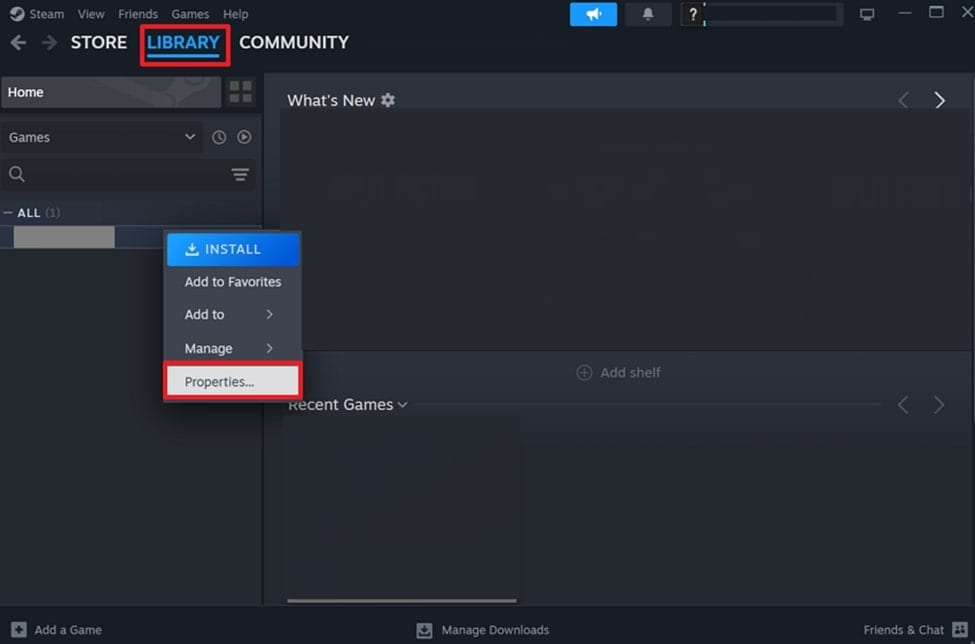Screen dimensions: 975x644
Task: Expand the Recent Games shelf dropdown
Action: 402,405
